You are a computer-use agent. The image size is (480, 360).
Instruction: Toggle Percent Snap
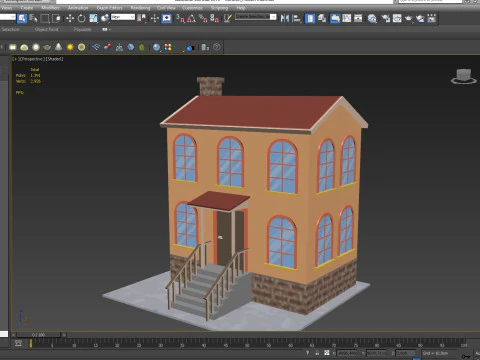[x=203, y=18]
